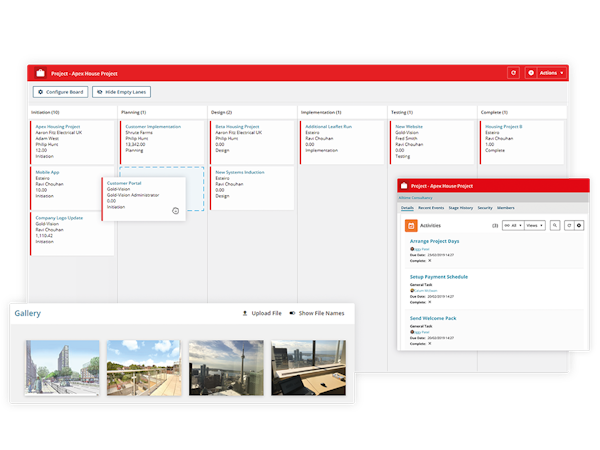The image size is (600, 450).
Task: Expand the Views dropdown
Action: point(534,226)
